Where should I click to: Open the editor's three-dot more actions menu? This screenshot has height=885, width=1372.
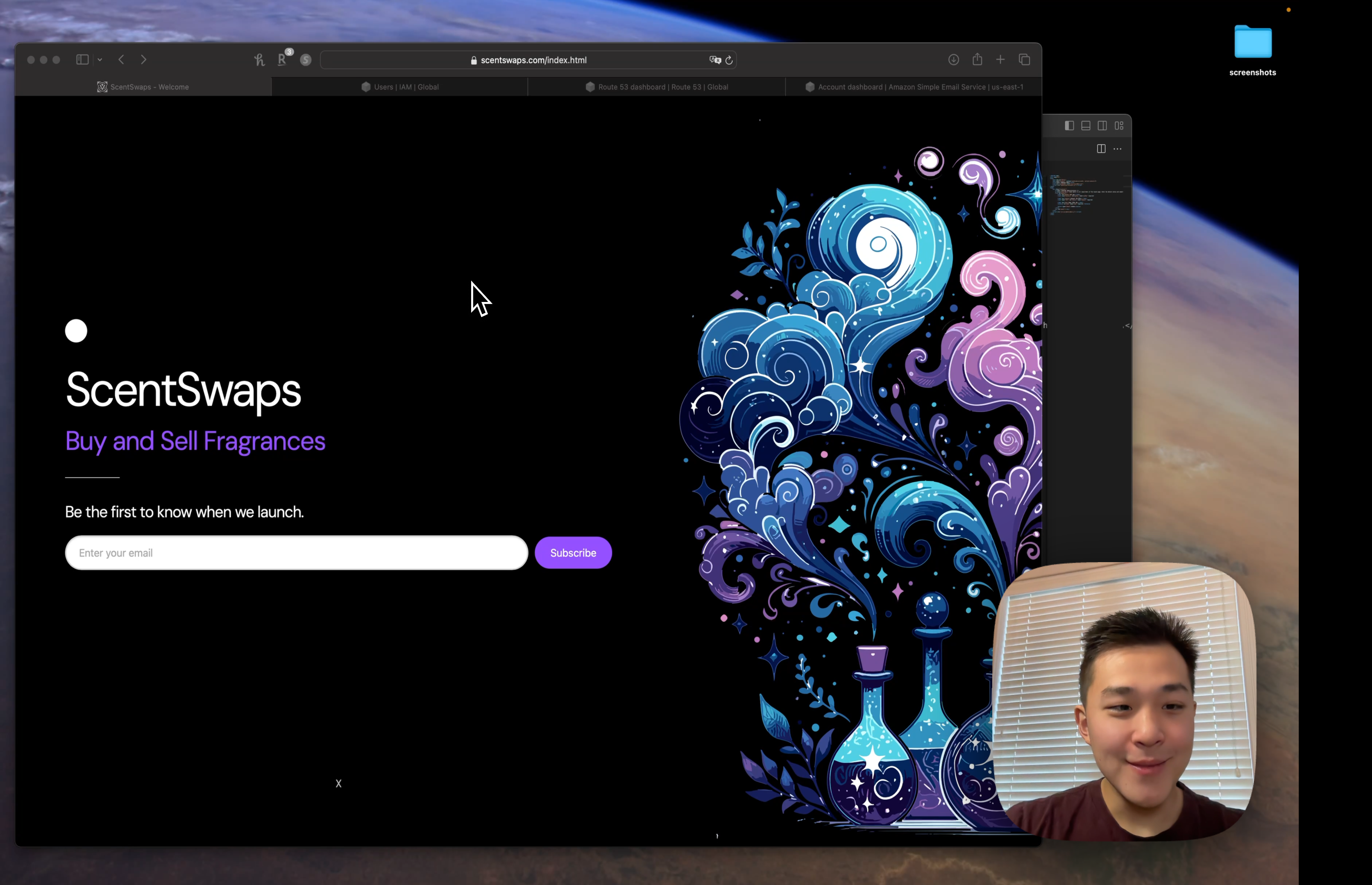(1118, 149)
